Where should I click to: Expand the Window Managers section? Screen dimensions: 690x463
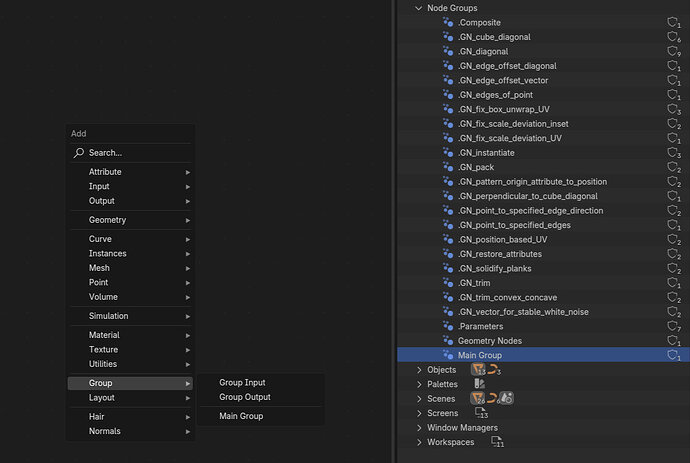418,428
